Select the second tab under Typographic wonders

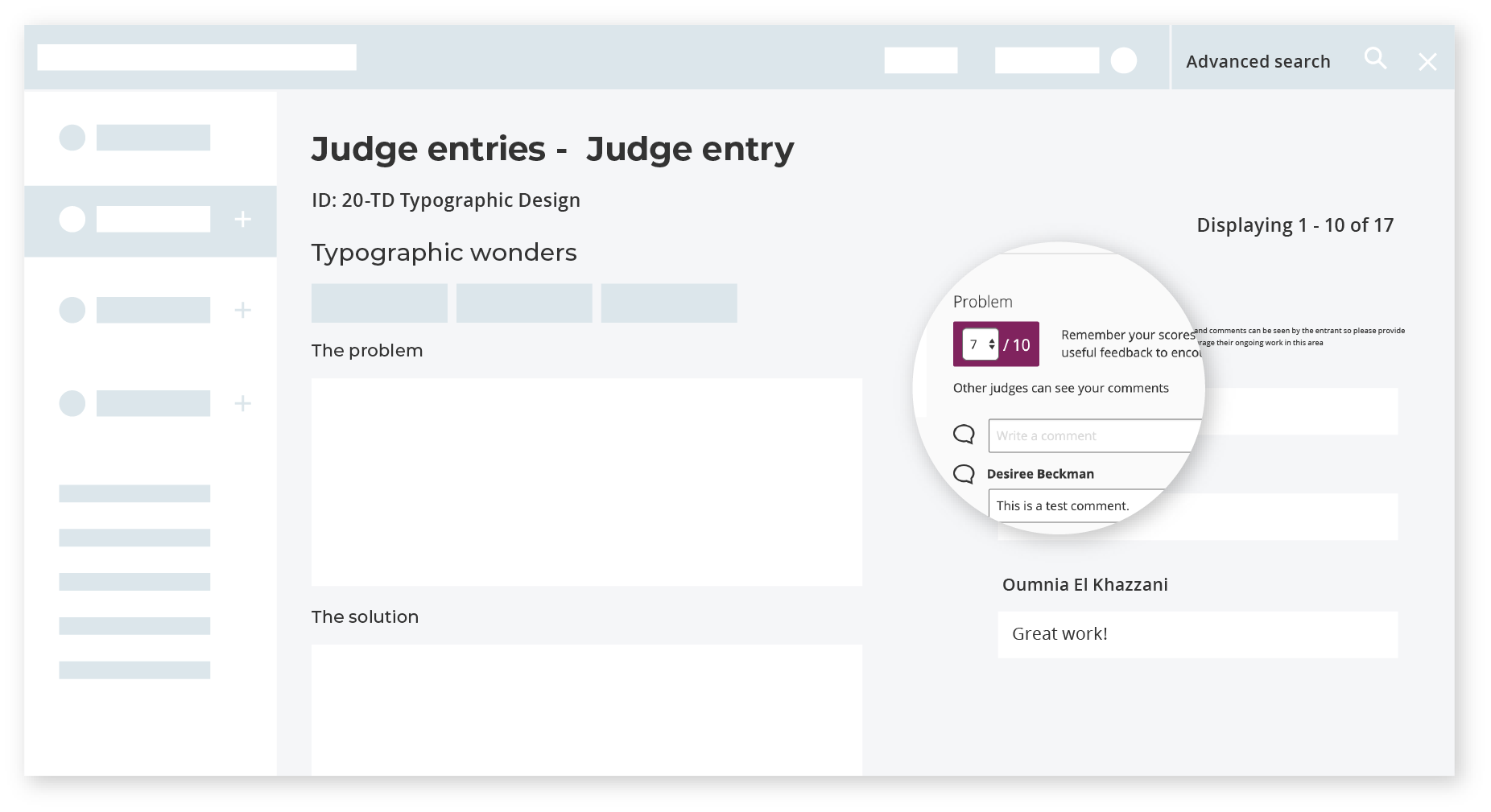tap(524, 303)
